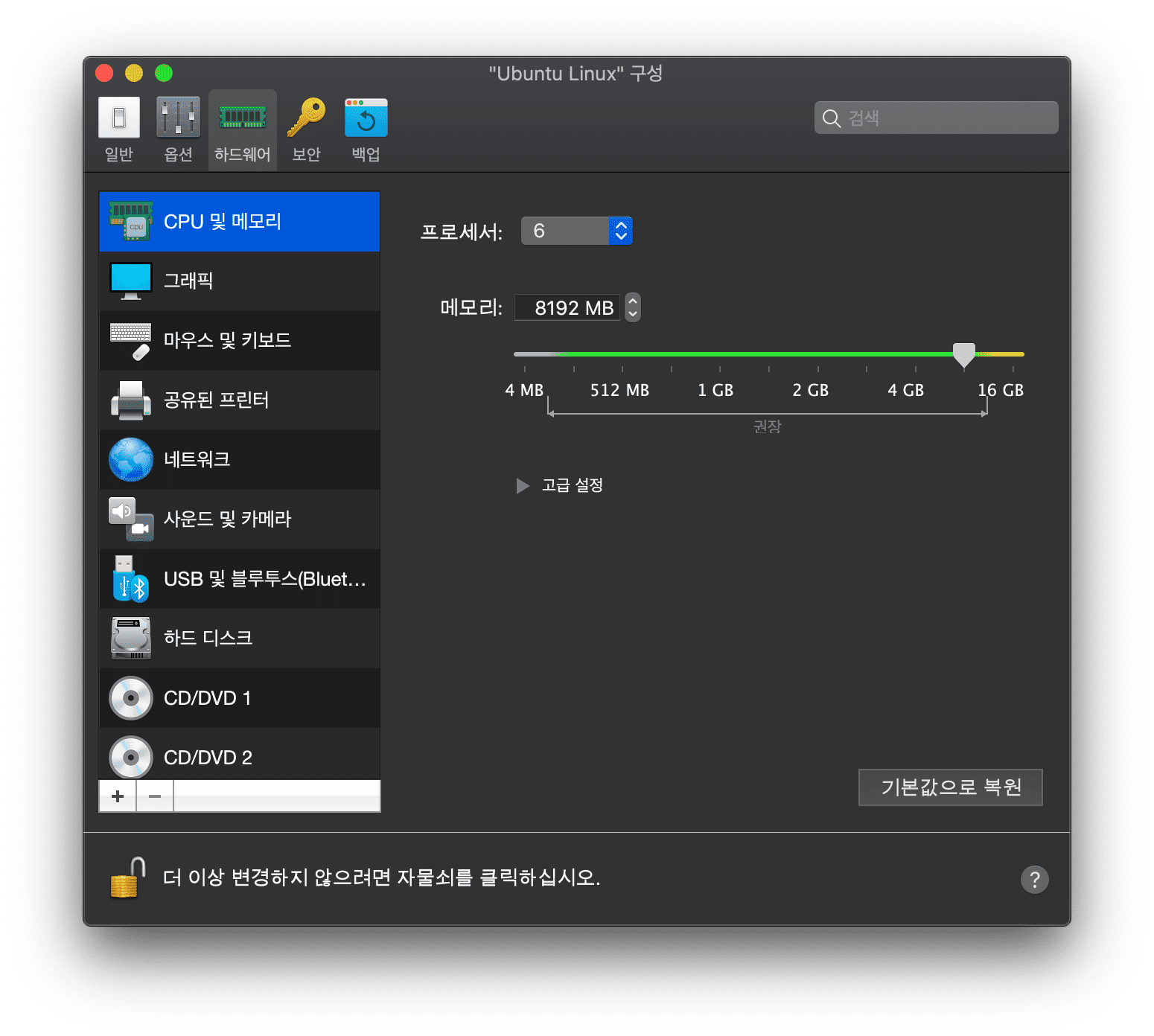Viewport: 1154px width, 1036px height.
Task: Click the keyboard icon for 마우스 및 키보드
Action: tap(131, 341)
